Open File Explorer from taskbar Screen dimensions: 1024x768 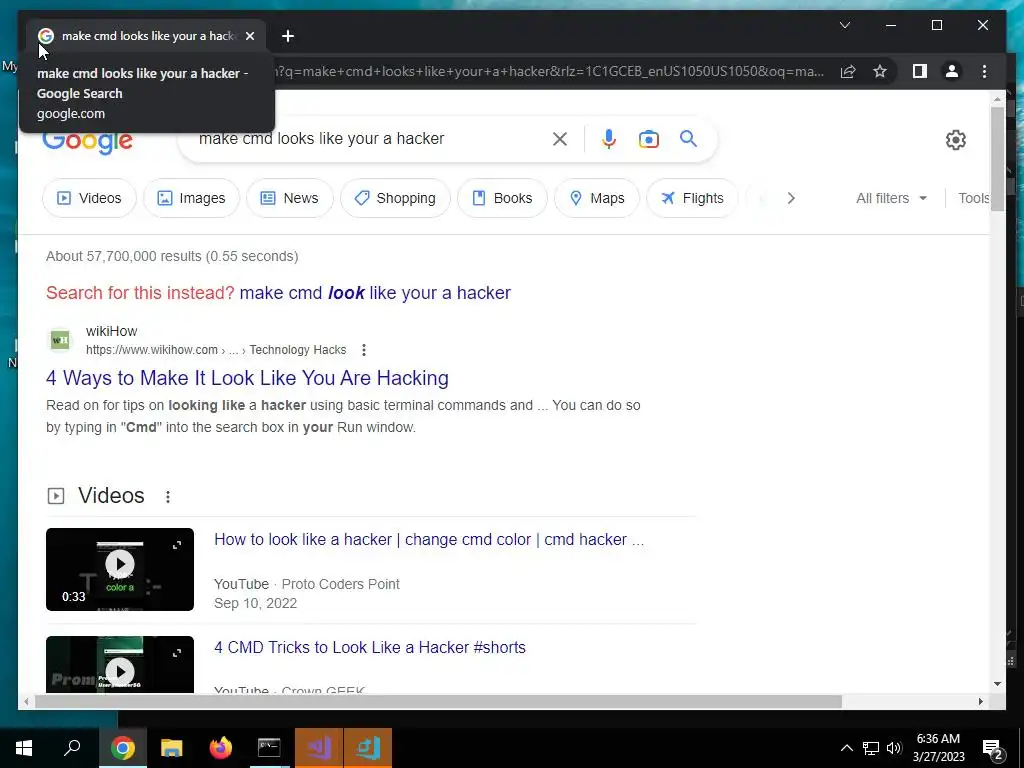171,748
